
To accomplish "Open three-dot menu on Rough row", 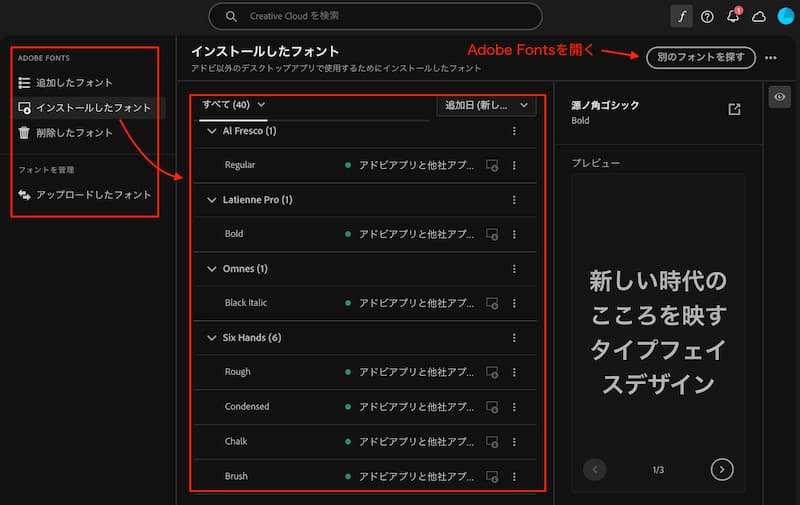I will coord(514,372).
